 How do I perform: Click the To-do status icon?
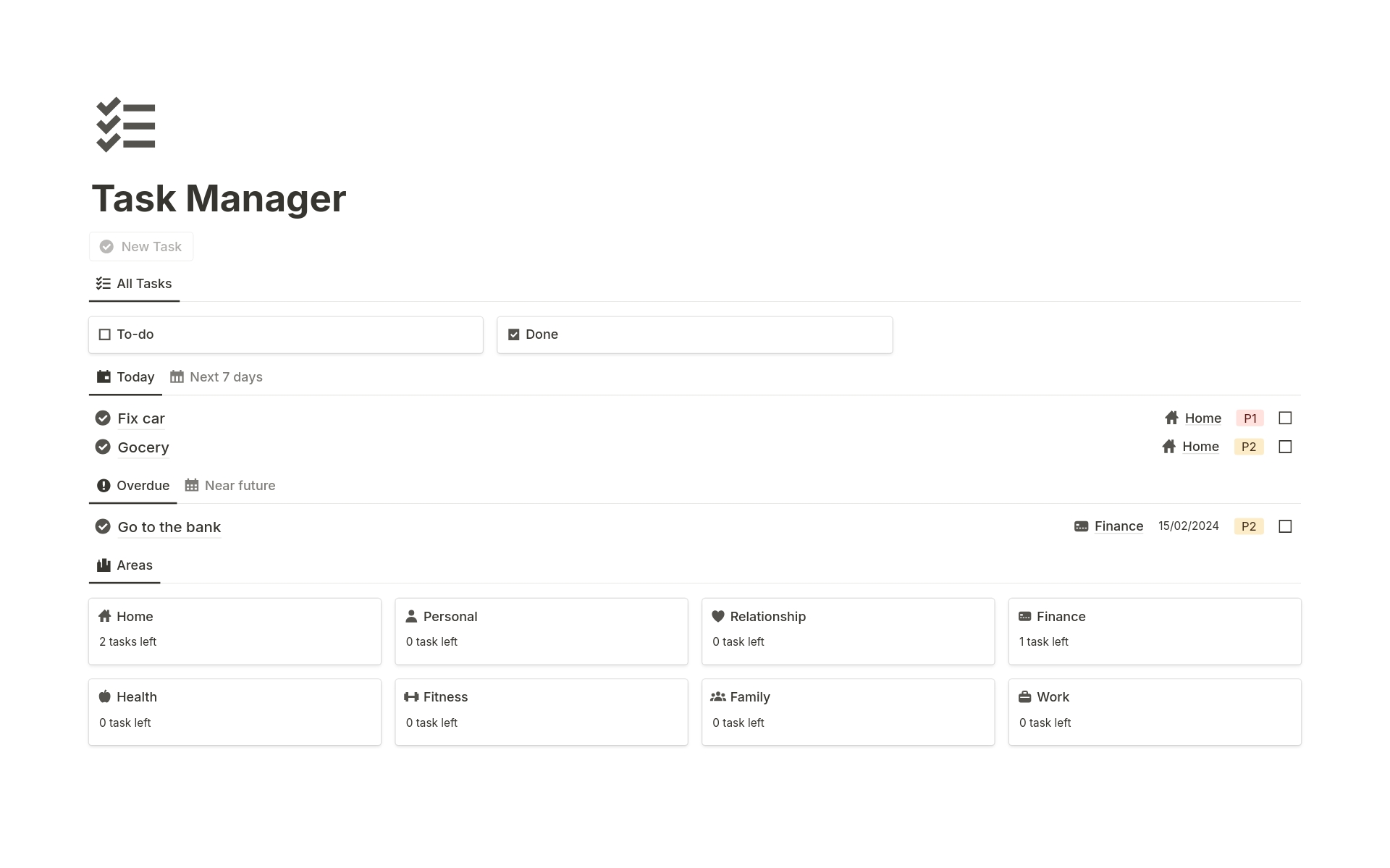pos(104,333)
